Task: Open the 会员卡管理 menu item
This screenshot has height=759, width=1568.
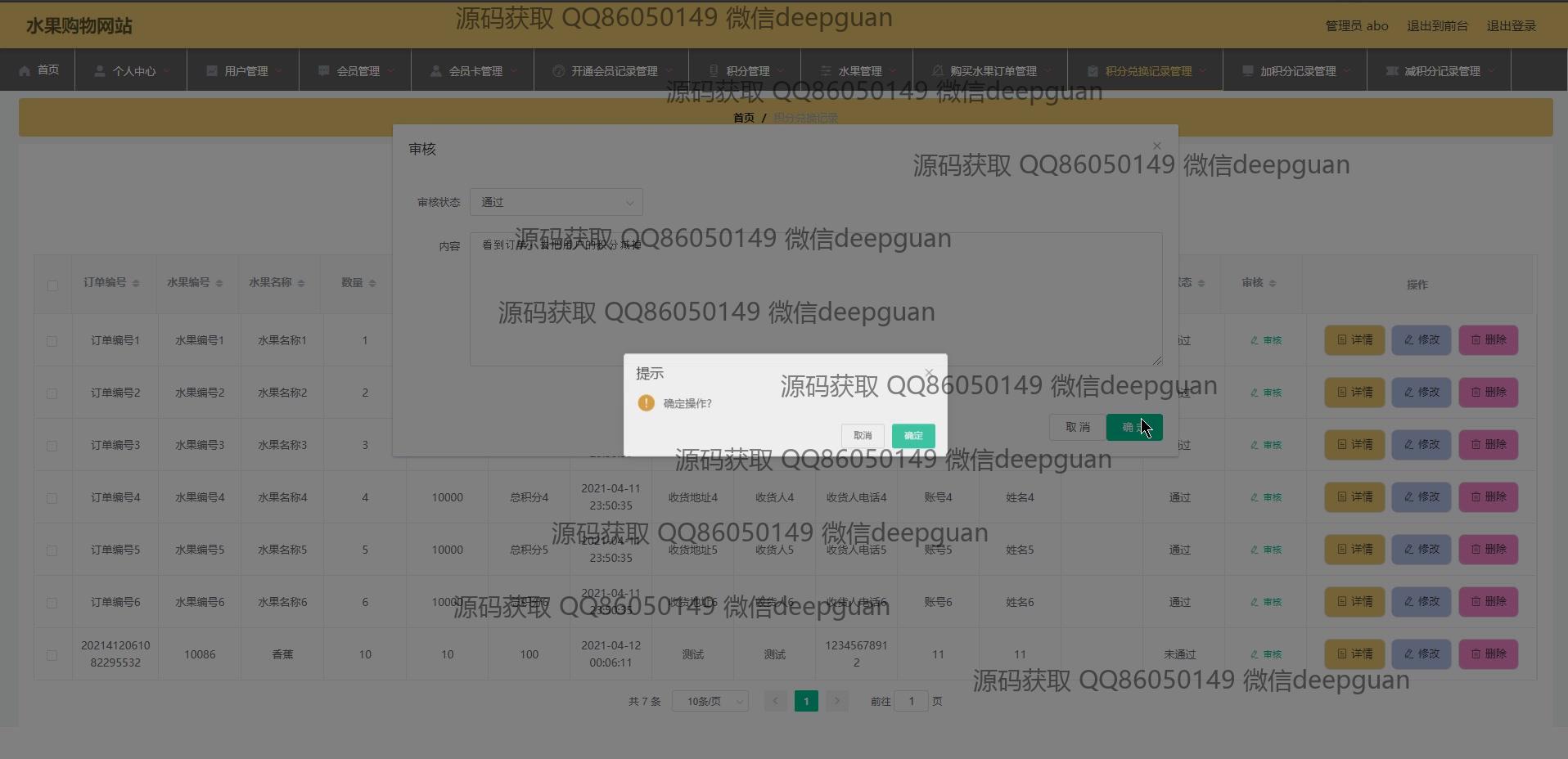Action: click(x=475, y=71)
